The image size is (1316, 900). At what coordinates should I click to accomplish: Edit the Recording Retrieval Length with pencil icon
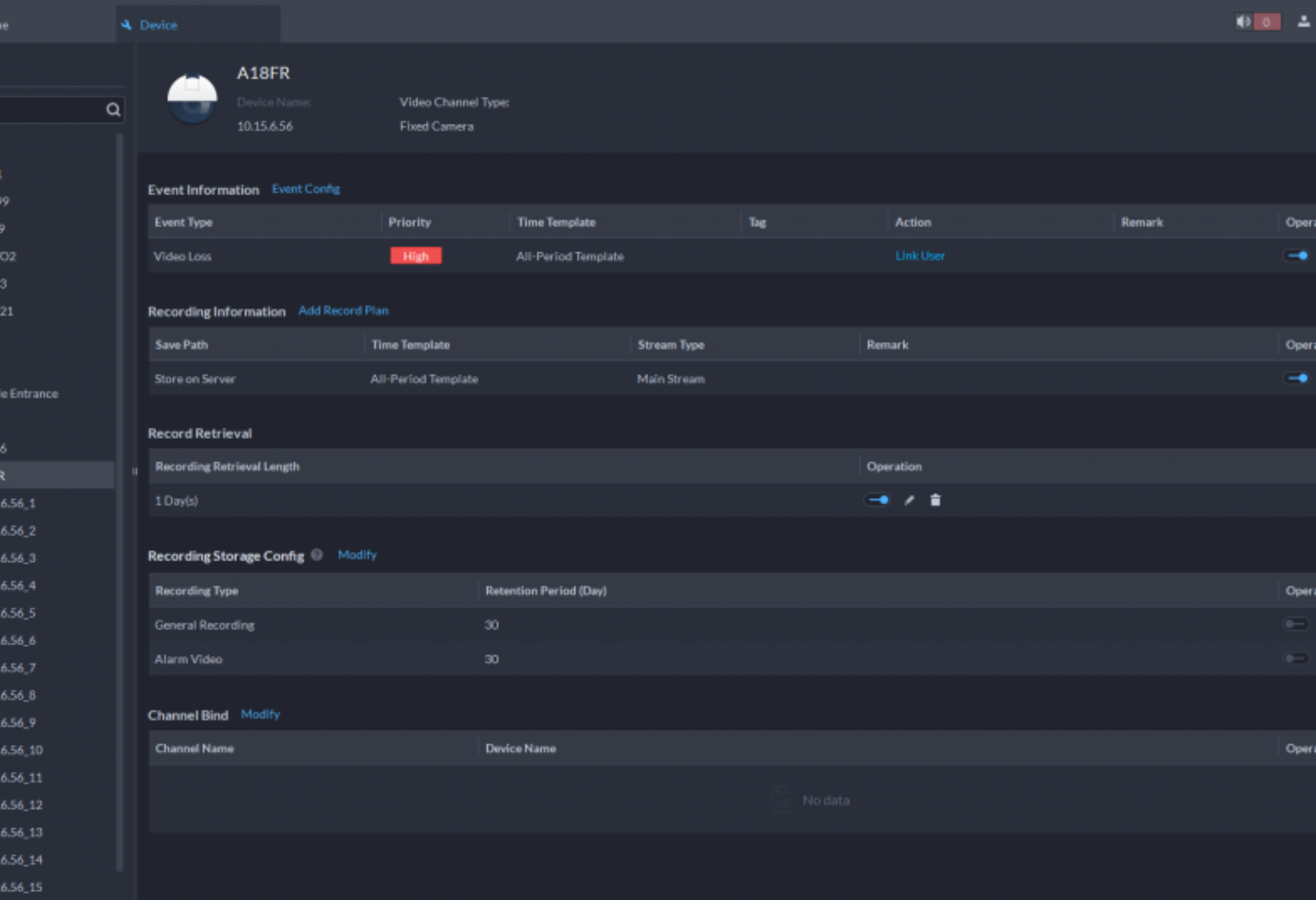[908, 501]
